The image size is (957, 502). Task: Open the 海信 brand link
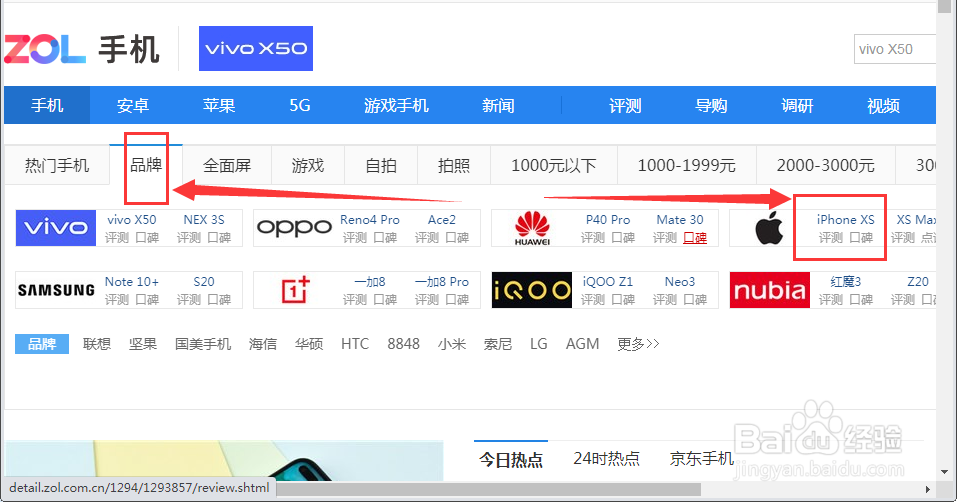[x=263, y=344]
